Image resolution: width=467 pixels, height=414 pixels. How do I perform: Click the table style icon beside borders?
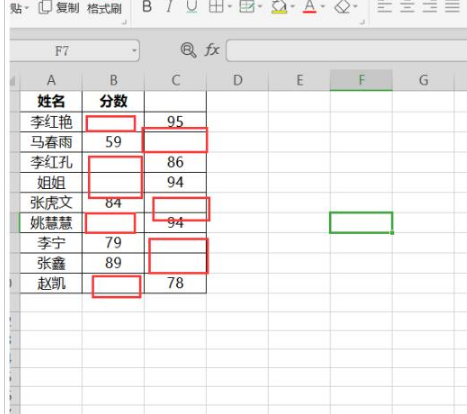(247, 7)
